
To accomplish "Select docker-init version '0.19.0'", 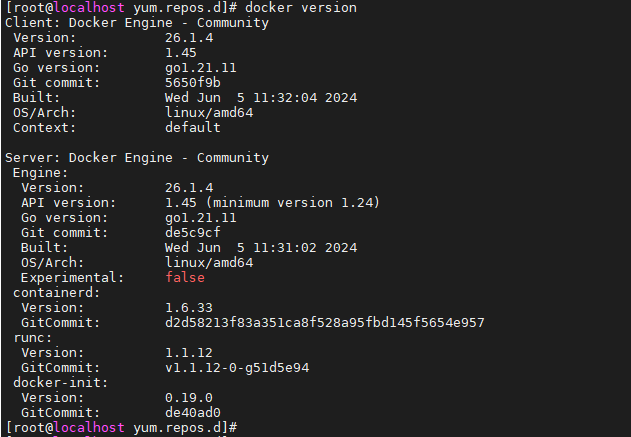I will click(x=189, y=398).
